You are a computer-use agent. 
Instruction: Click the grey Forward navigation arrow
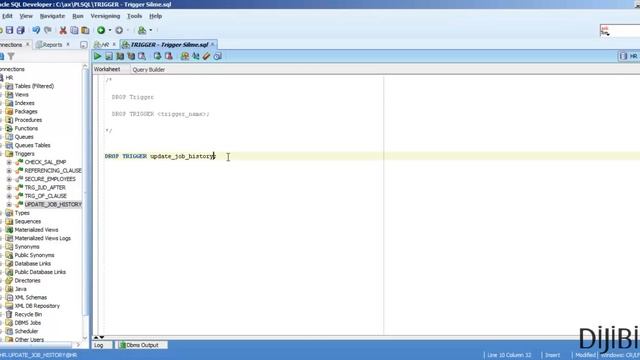click(119, 30)
